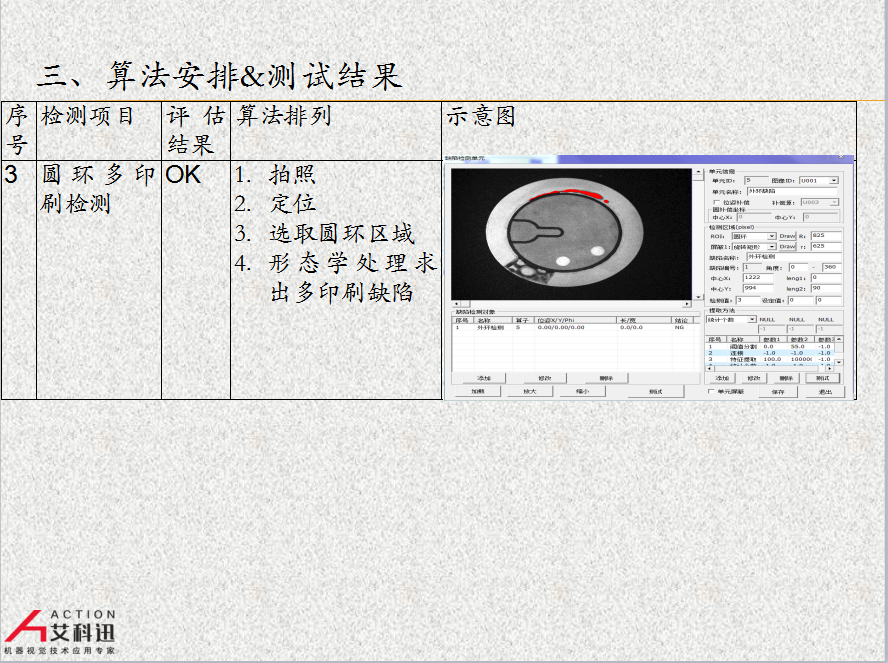
Task: Click the 中心Y field showing 994
Action: click(758, 288)
